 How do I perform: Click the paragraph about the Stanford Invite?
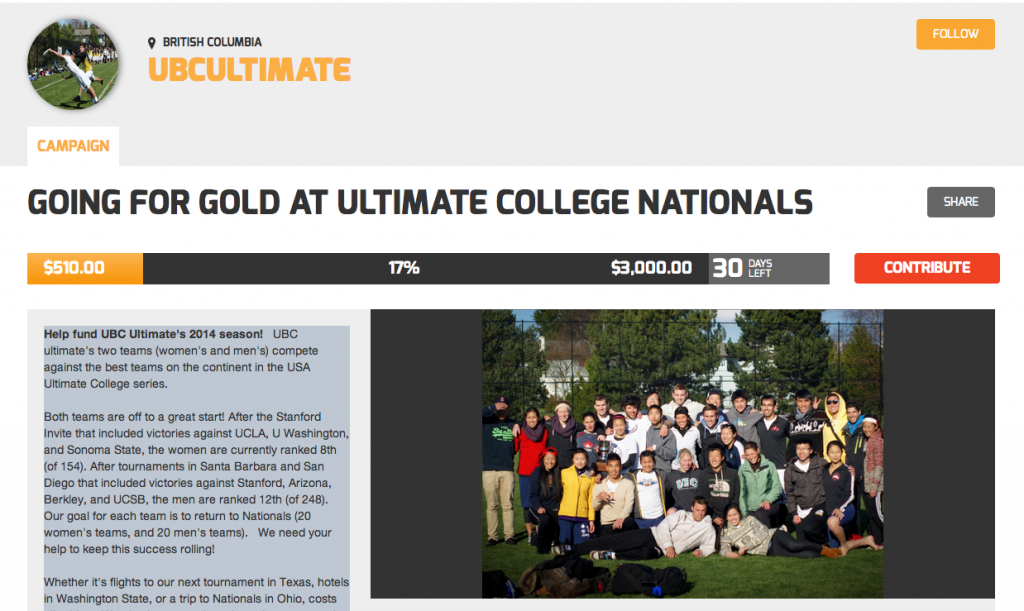pyautogui.click(x=196, y=483)
